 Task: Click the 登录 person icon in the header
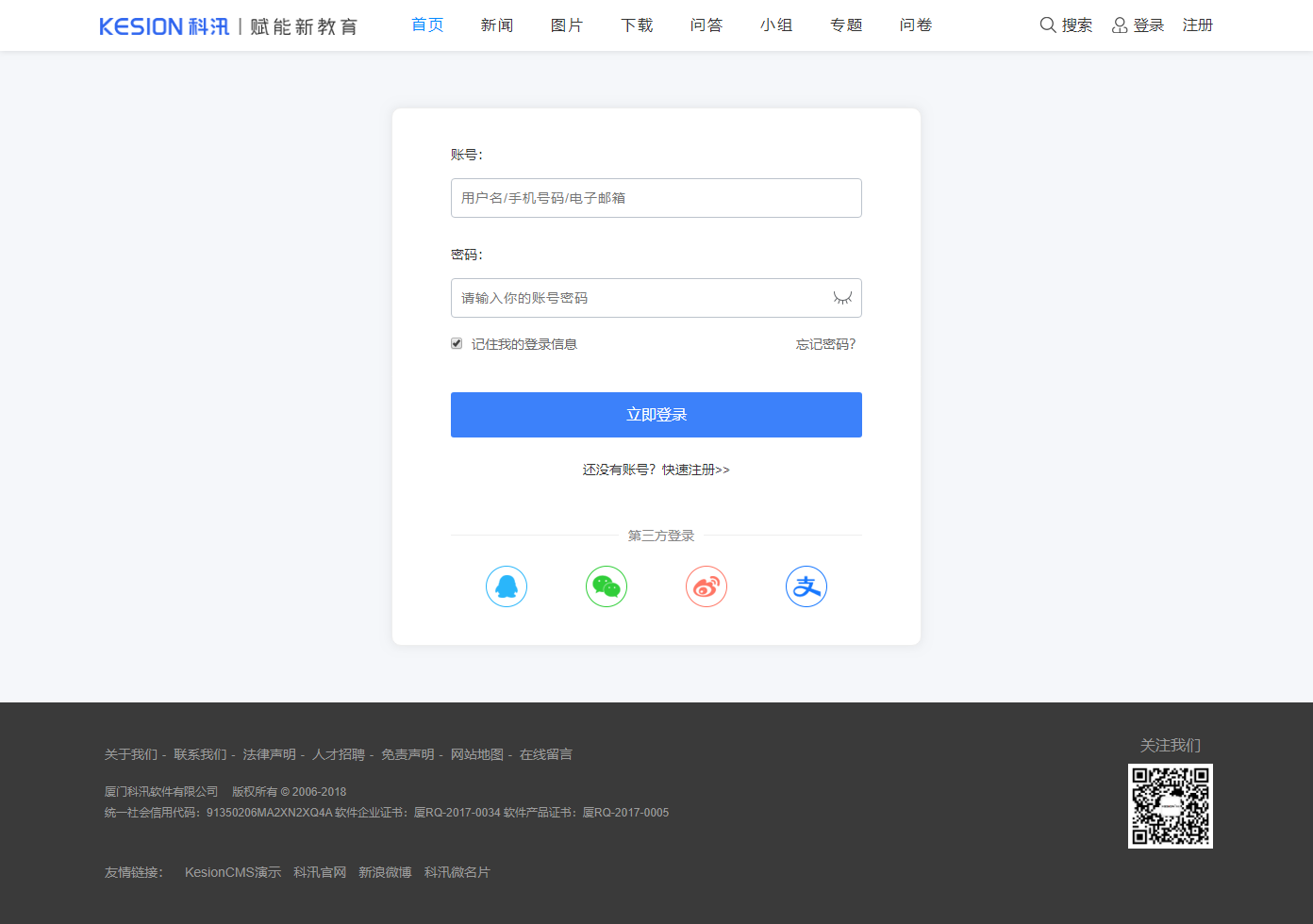[1120, 25]
